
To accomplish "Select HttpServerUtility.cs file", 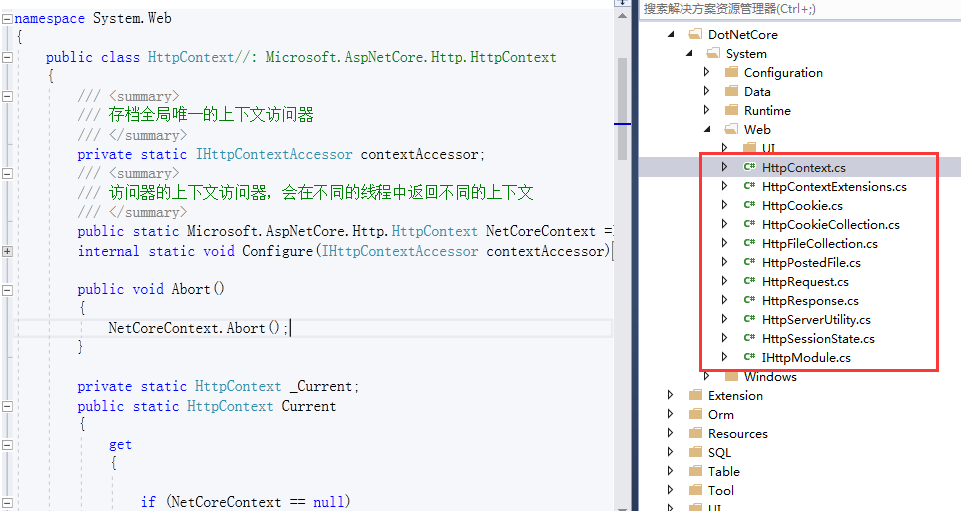I will (x=816, y=319).
